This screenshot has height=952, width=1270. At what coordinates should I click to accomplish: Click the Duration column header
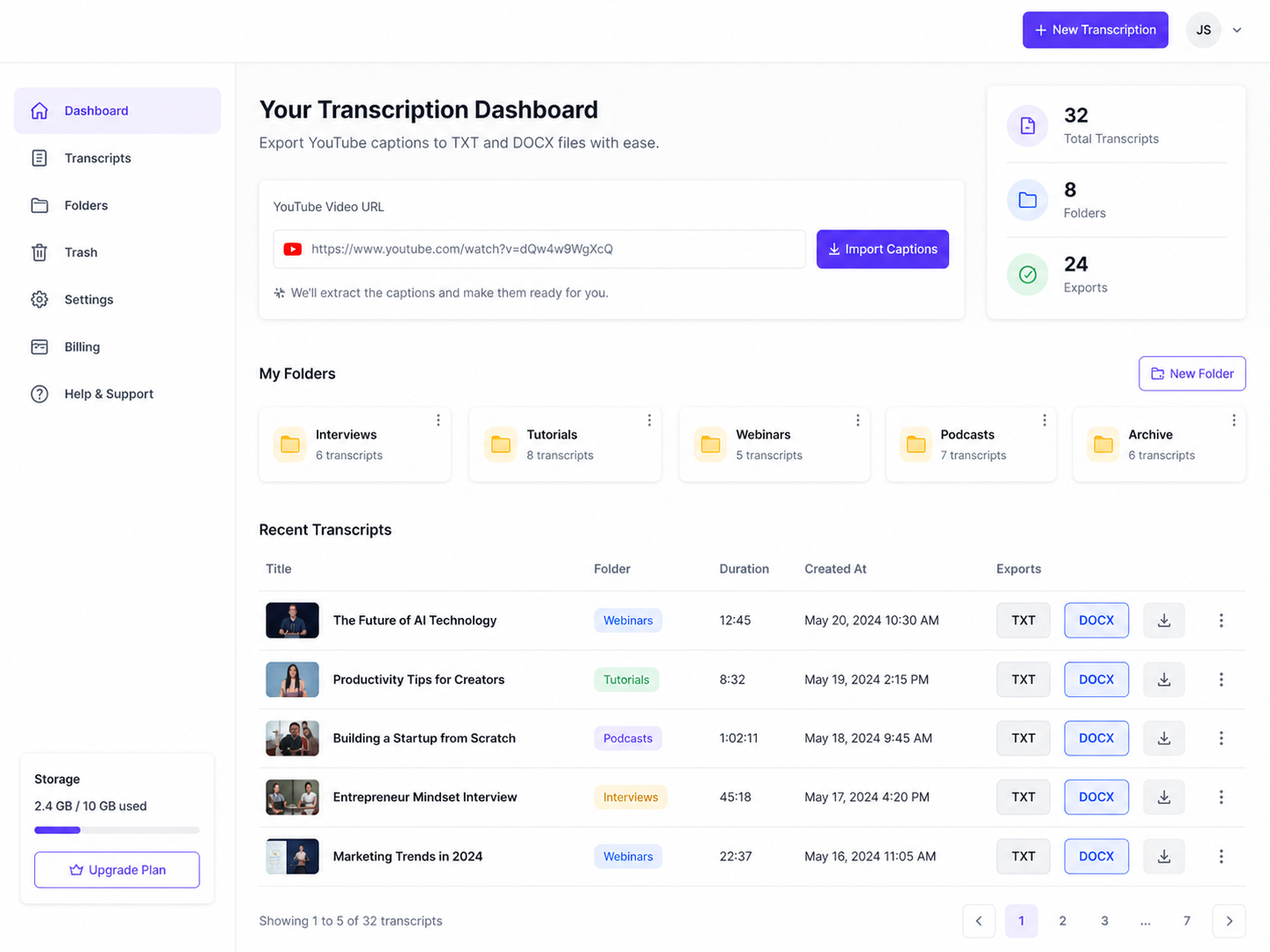pyautogui.click(x=744, y=569)
